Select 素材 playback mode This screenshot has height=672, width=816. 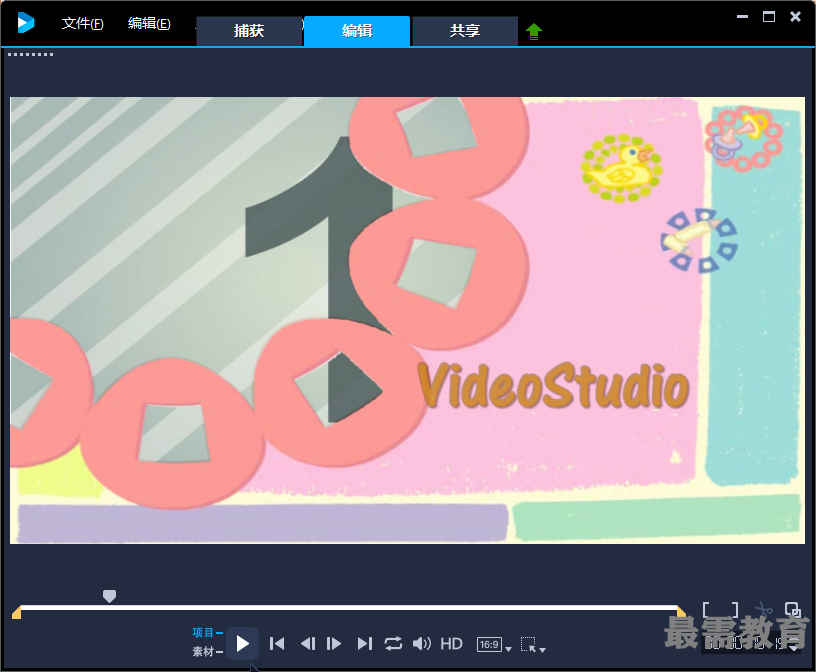click(x=207, y=651)
